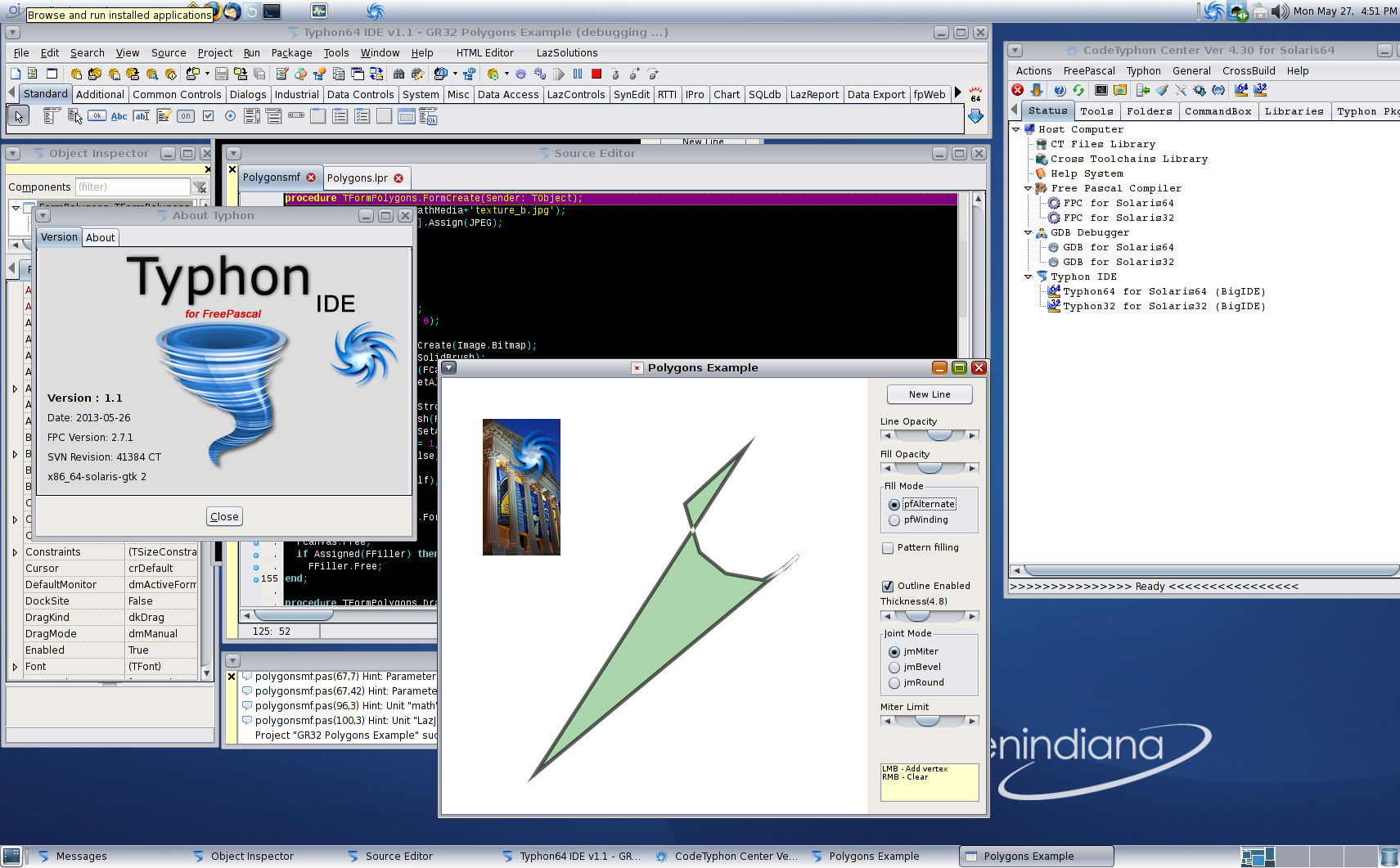Open the Project menu in Typhon IDE
Image resolution: width=1400 pixels, height=868 pixels.
pyautogui.click(x=214, y=53)
